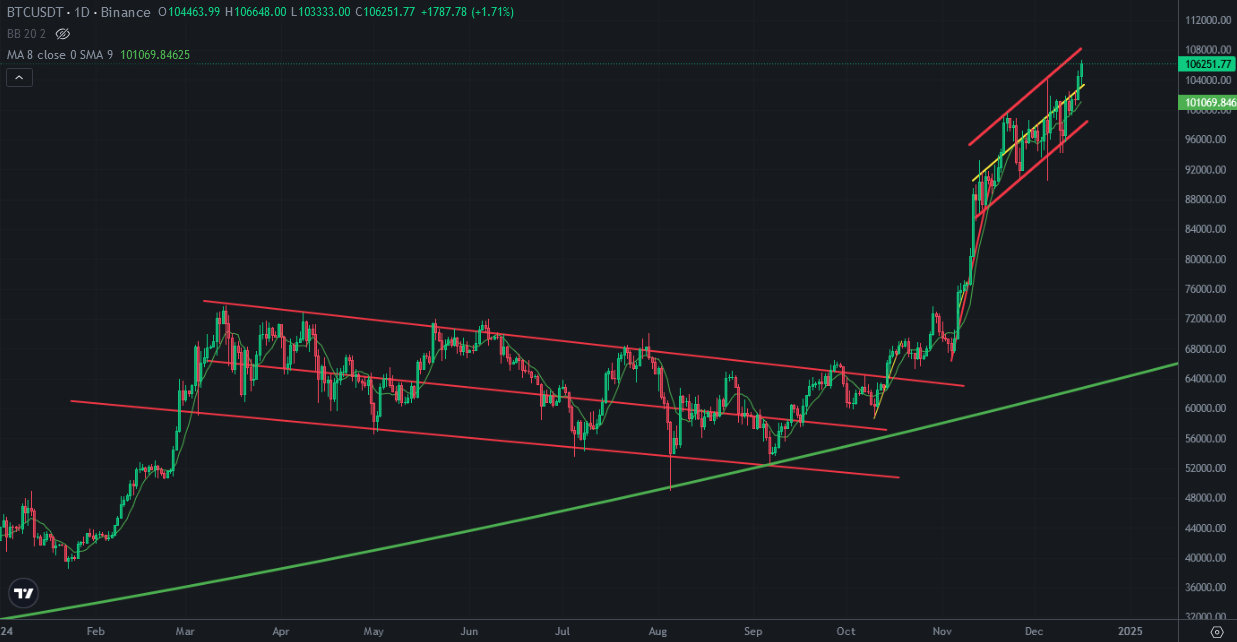Click the 40000.00 price axis label
The width and height of the screenshot is (1237, 642).
1208,558
